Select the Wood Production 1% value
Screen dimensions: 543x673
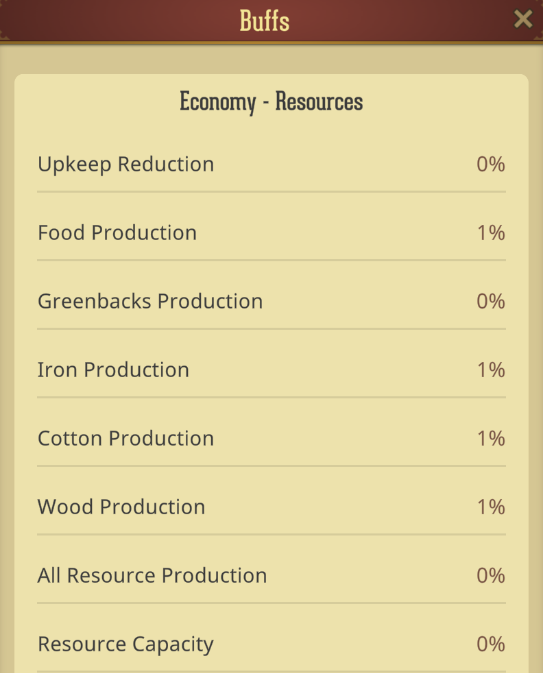(x=491, y=507)
